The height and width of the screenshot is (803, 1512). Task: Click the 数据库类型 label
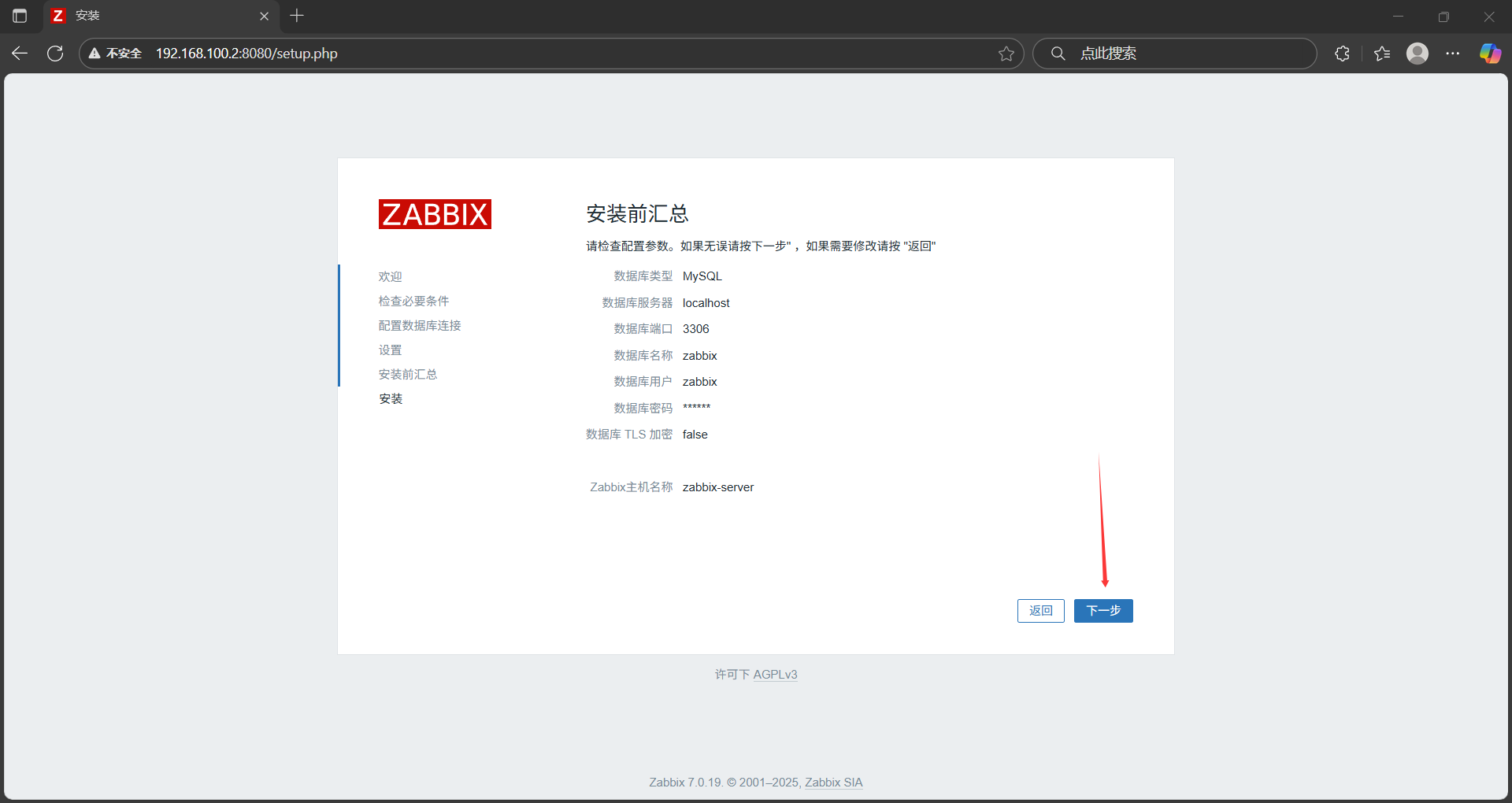pyautogui.click(x=643, y=276)
